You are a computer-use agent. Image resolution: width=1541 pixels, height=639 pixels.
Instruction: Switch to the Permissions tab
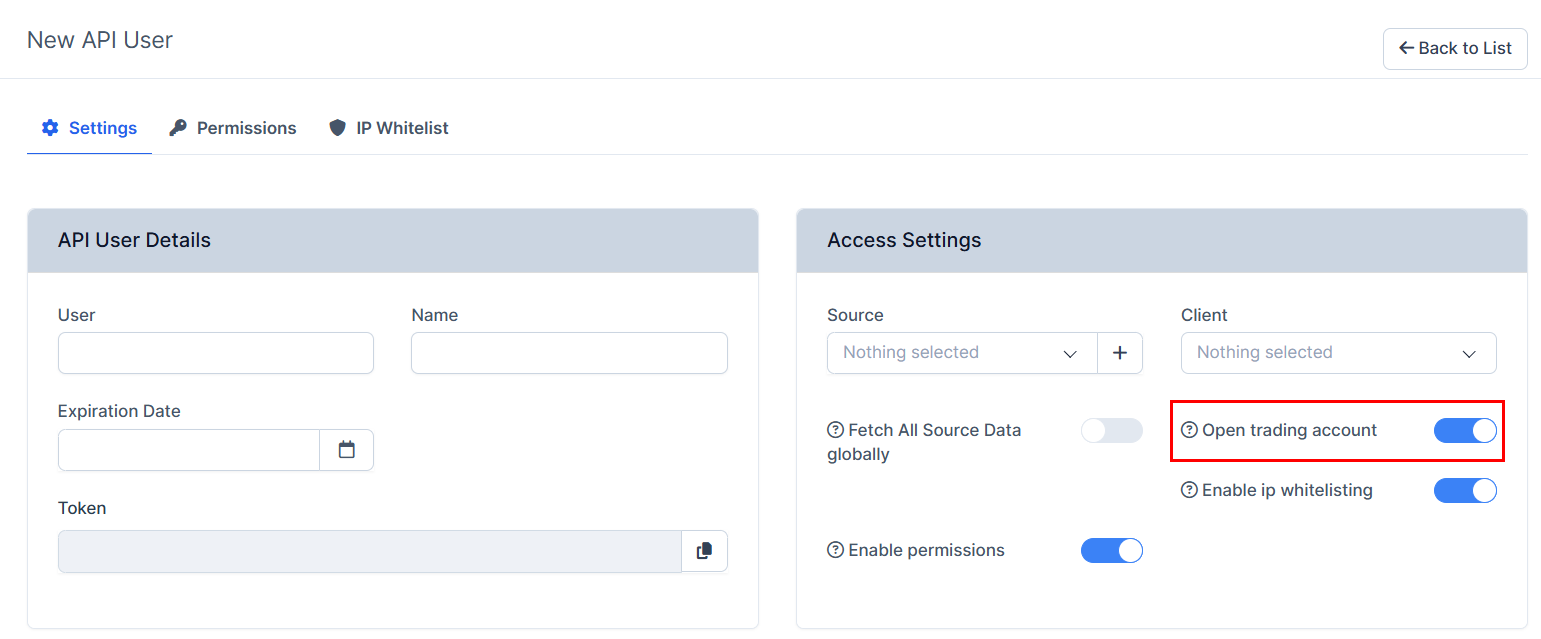click(233, 128)
